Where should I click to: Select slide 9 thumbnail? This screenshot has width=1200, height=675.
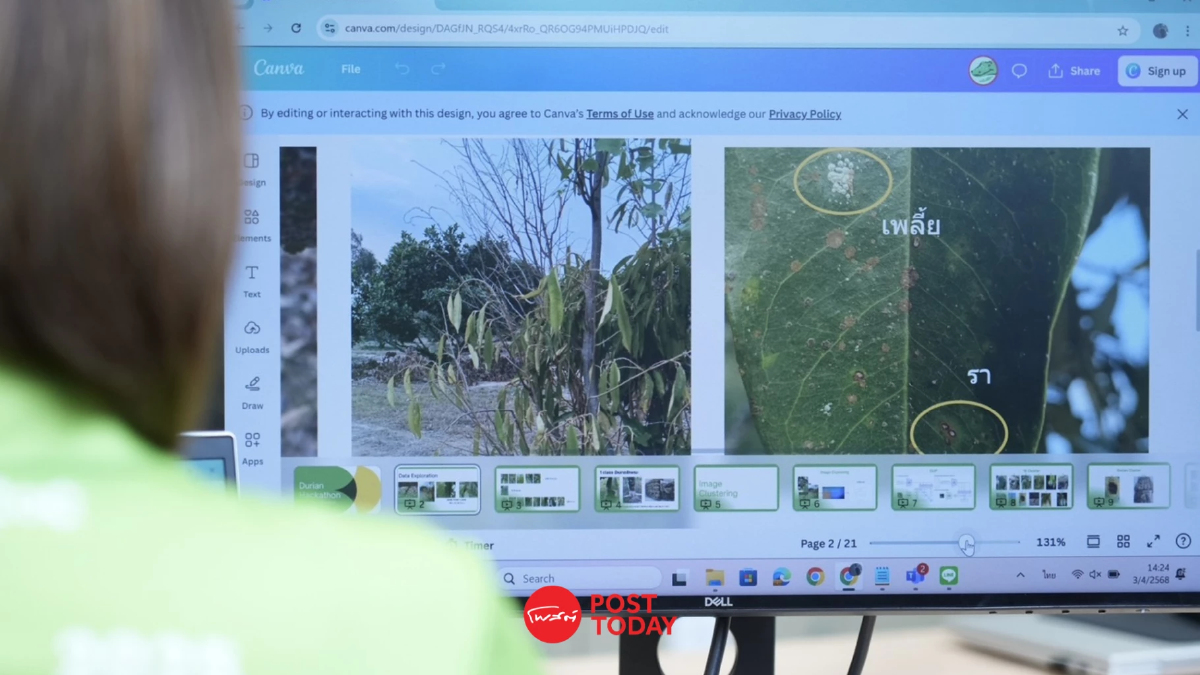1129,486
